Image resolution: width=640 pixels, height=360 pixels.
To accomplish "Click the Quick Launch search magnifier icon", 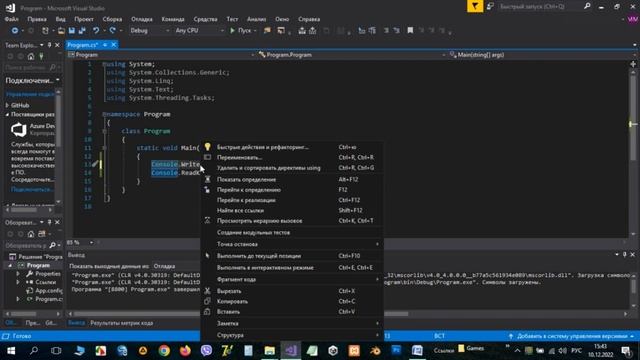I will point(587,6).
